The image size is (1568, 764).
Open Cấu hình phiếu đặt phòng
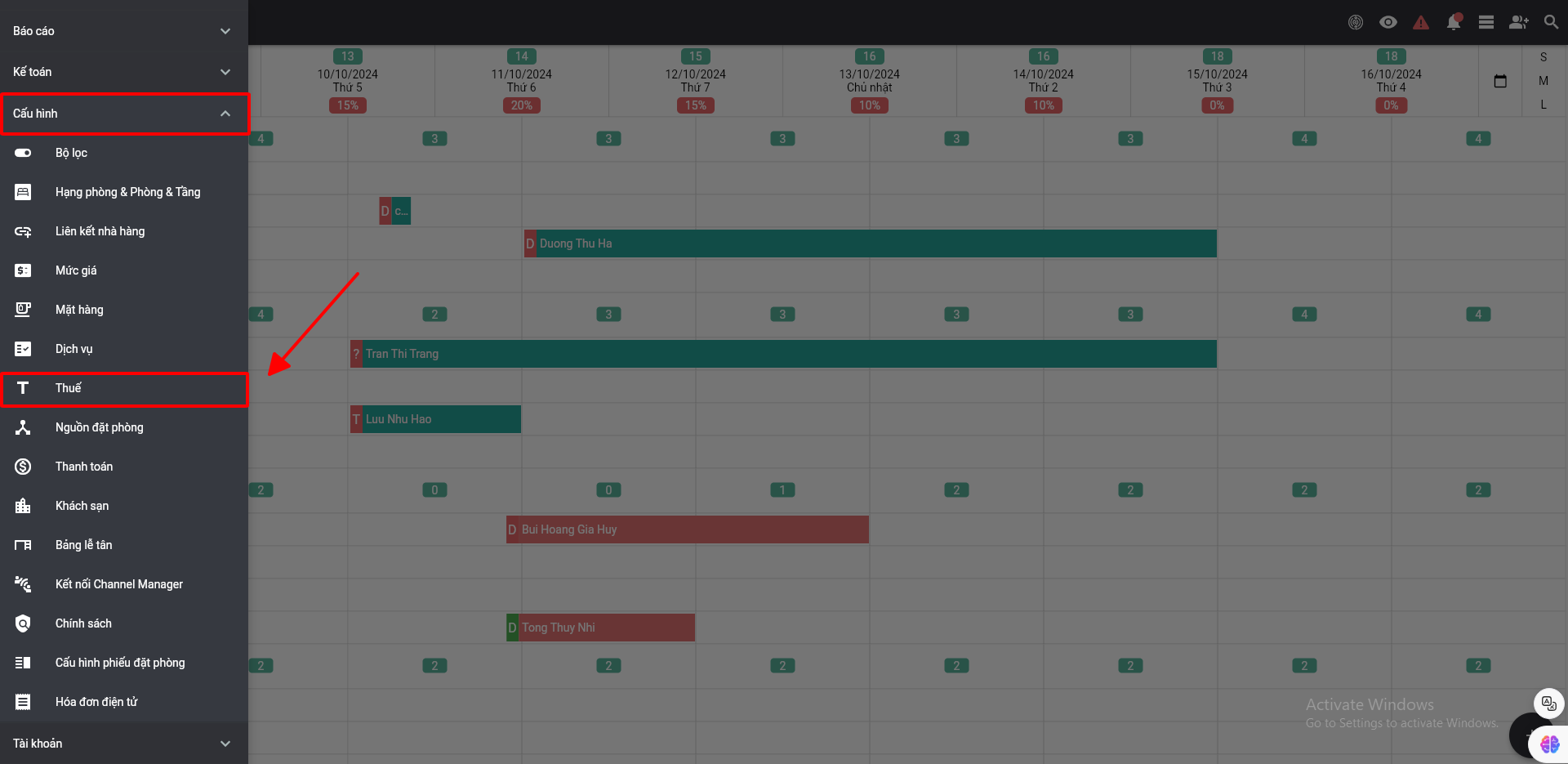coord(124,663)
